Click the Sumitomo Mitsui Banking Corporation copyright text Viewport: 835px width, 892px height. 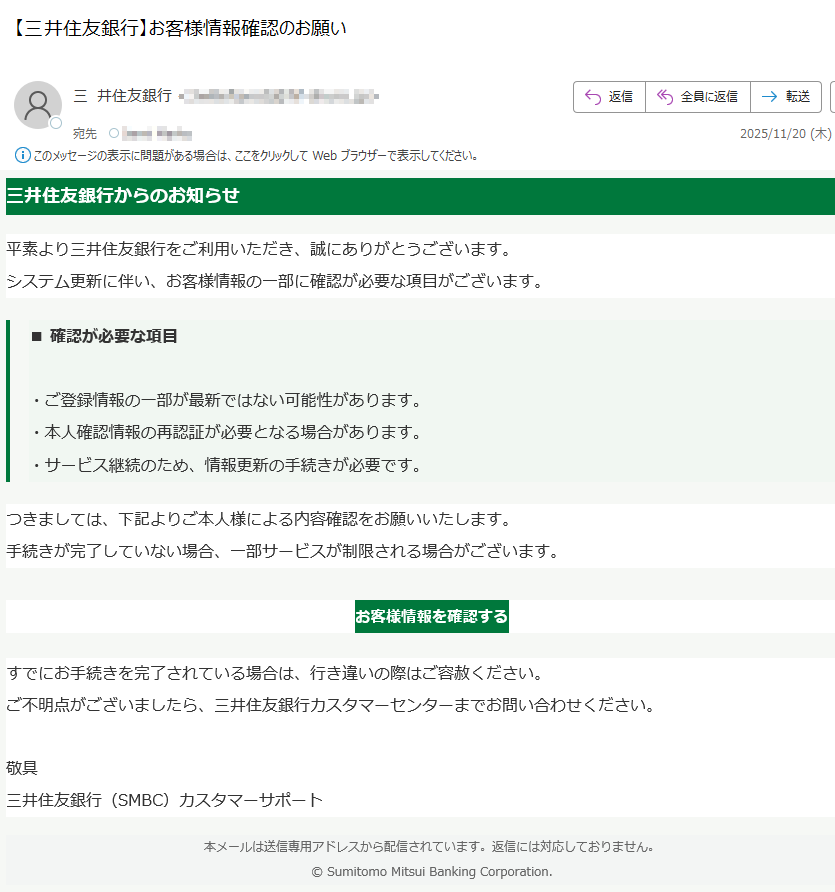coord(431,871)
